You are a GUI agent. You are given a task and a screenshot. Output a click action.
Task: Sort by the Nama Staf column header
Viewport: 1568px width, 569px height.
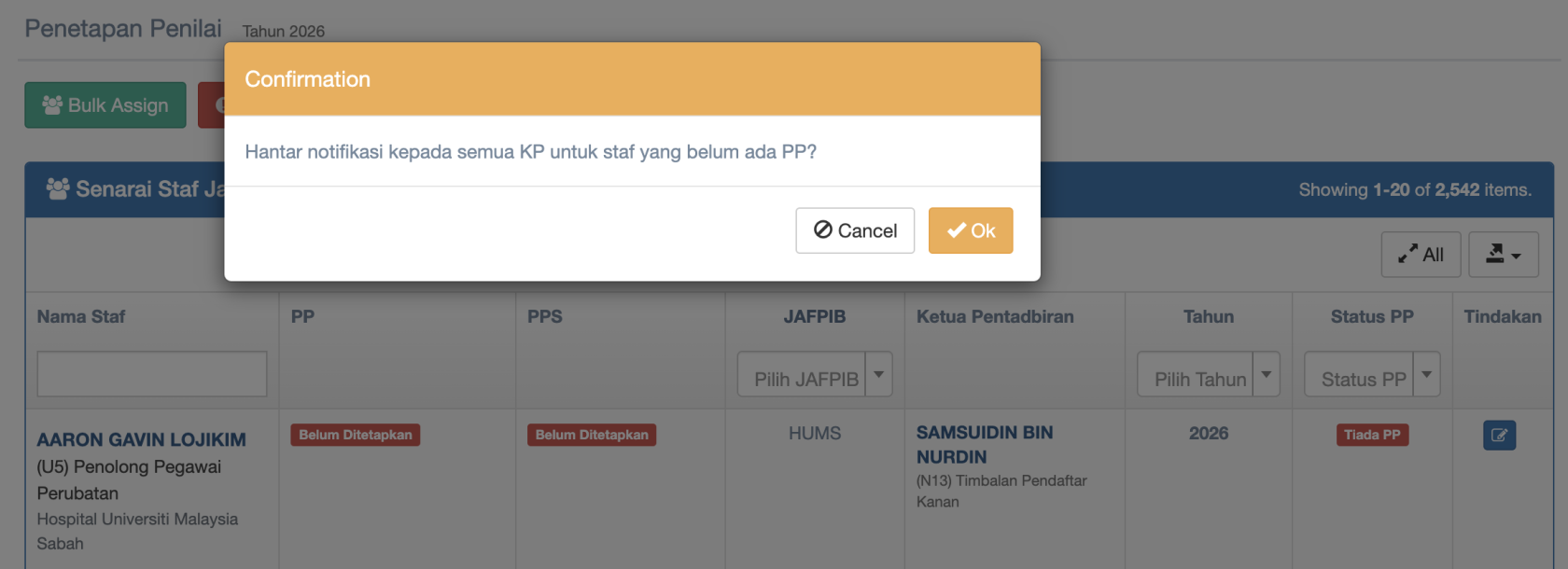point(81,317)
